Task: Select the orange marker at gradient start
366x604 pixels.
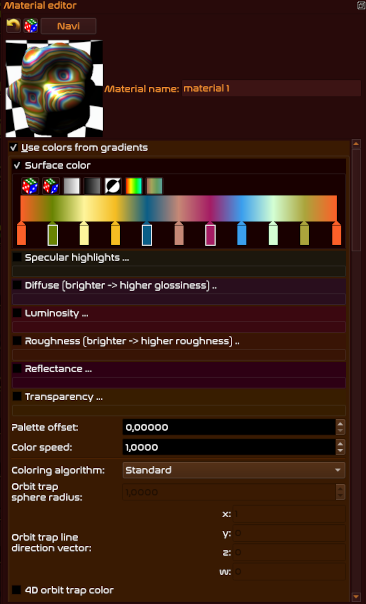Action: pyautogui.click(x=22, y=234)
